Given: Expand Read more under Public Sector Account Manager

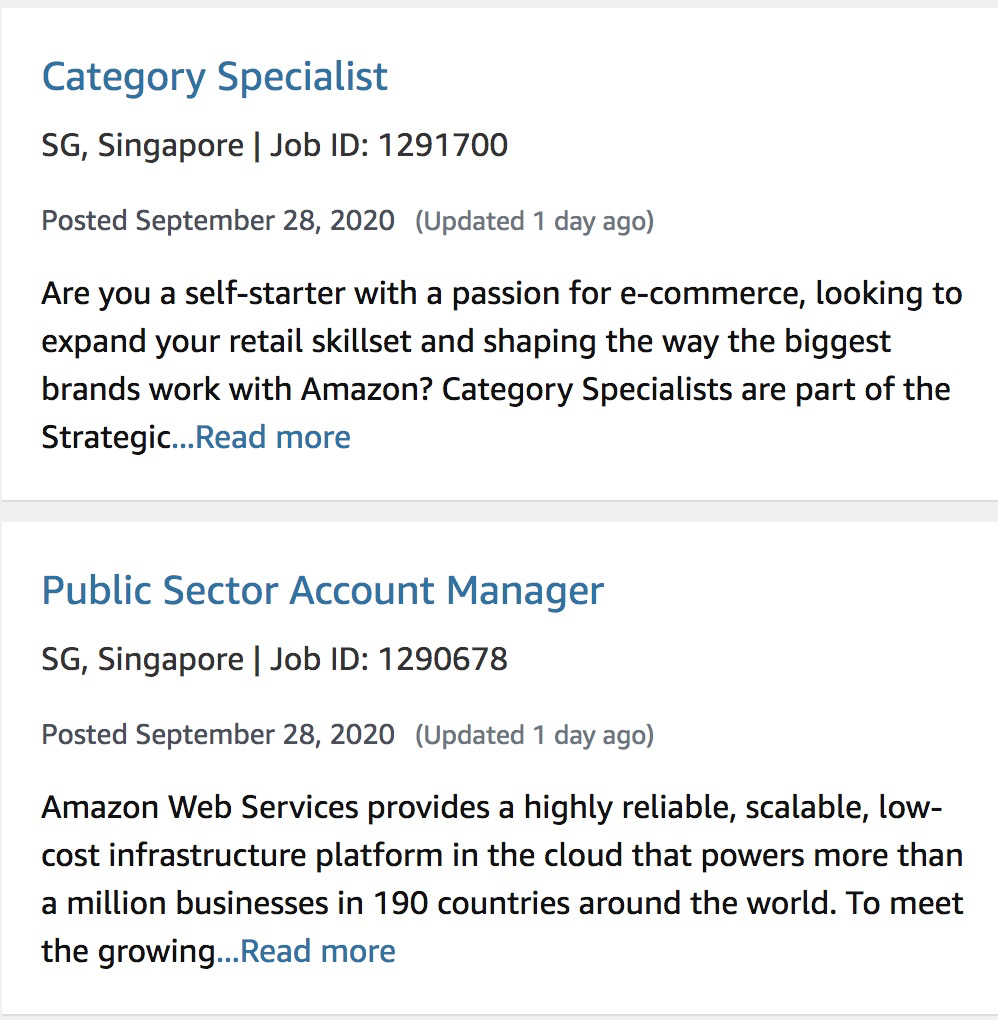Looking at the screenshot, I should pos(317,951).
